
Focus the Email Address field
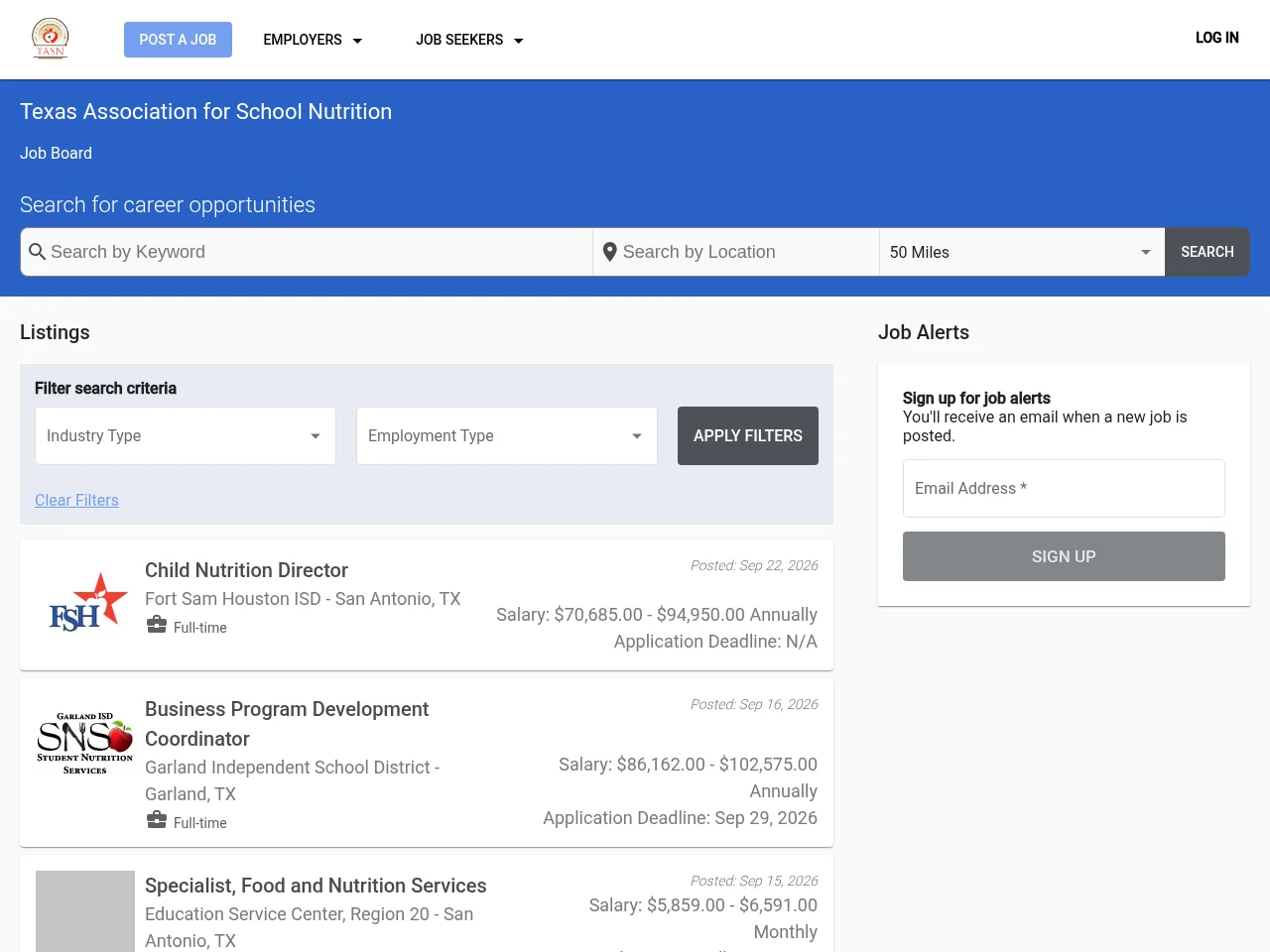[1064, 488]
